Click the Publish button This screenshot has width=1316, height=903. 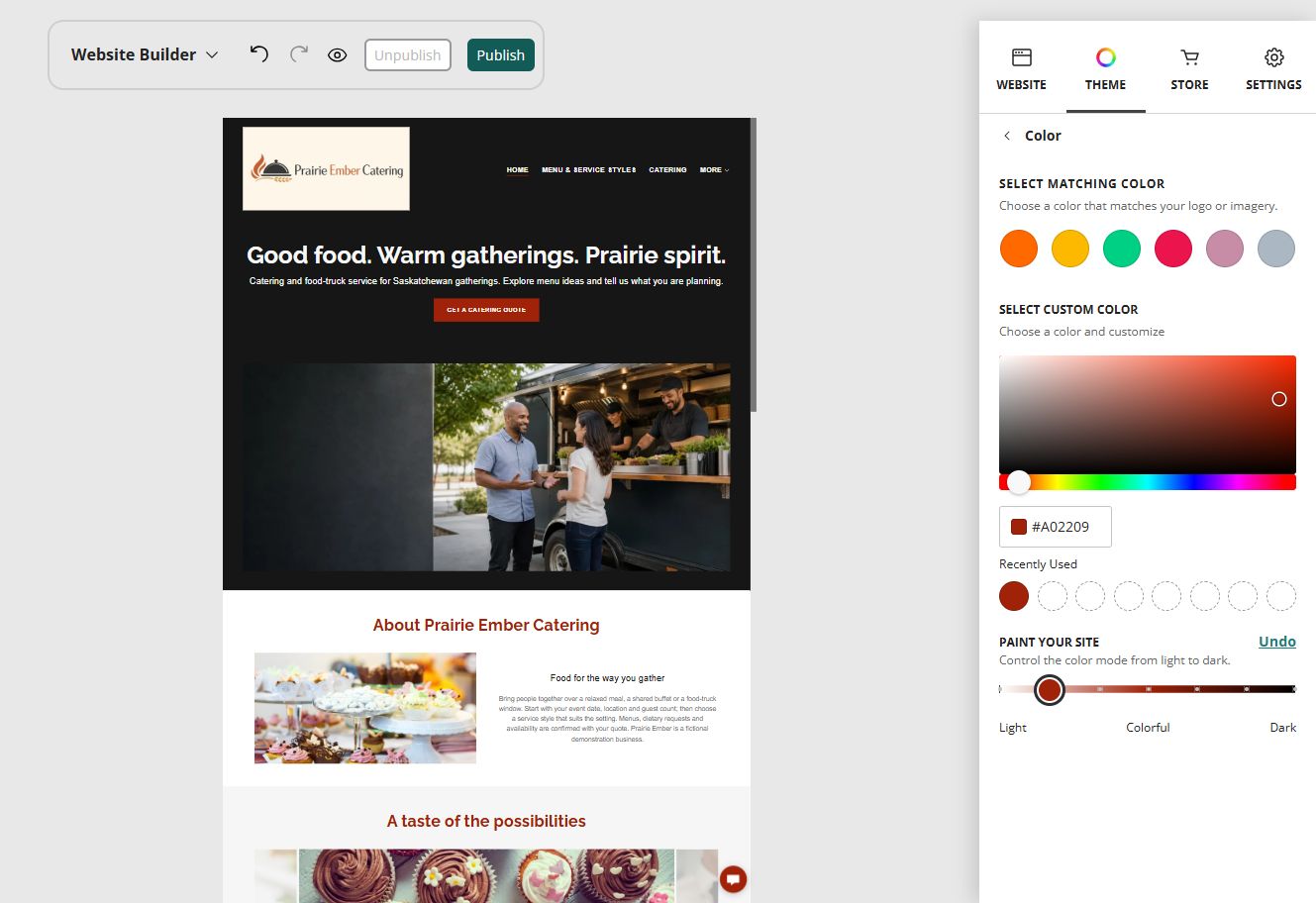click(500, 55)
